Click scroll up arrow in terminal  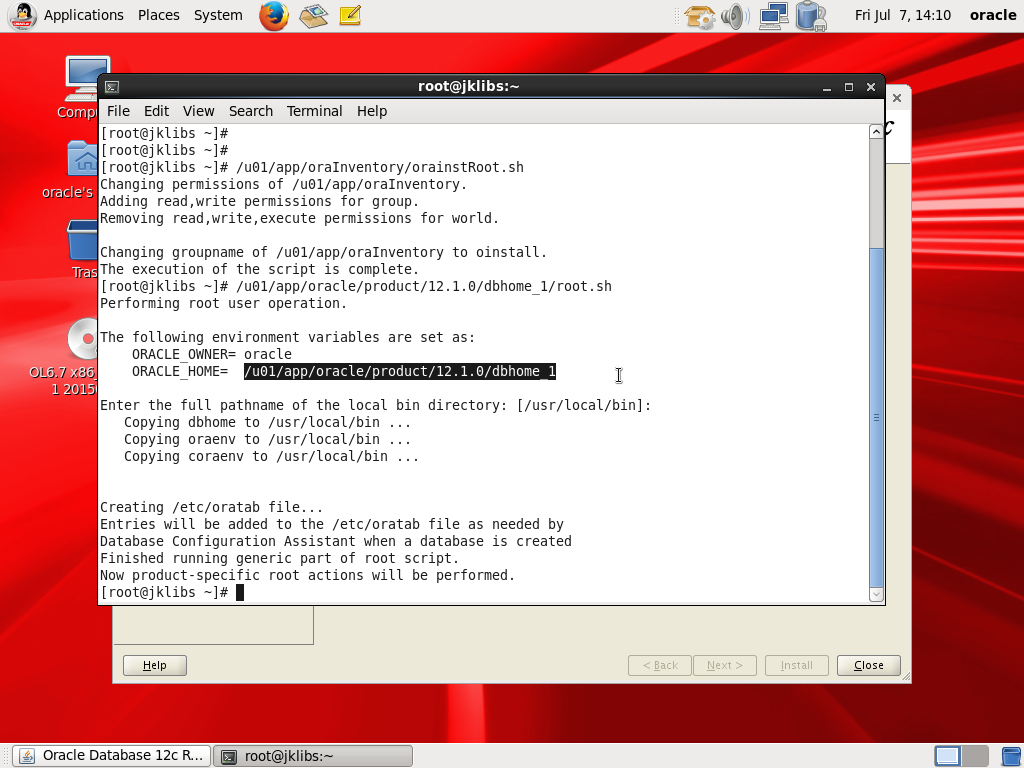coord(876,132)
